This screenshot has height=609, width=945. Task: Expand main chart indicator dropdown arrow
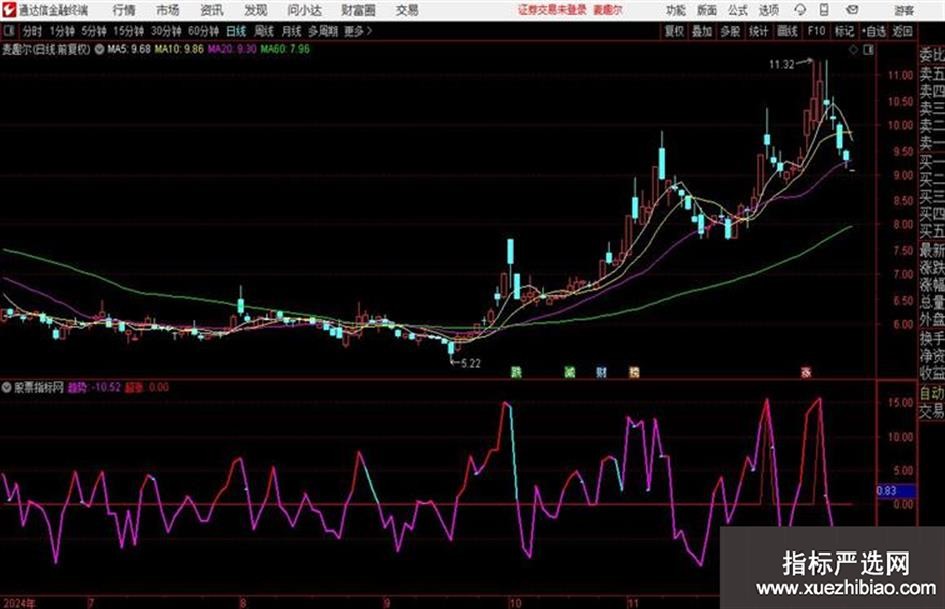pos(99,49)
